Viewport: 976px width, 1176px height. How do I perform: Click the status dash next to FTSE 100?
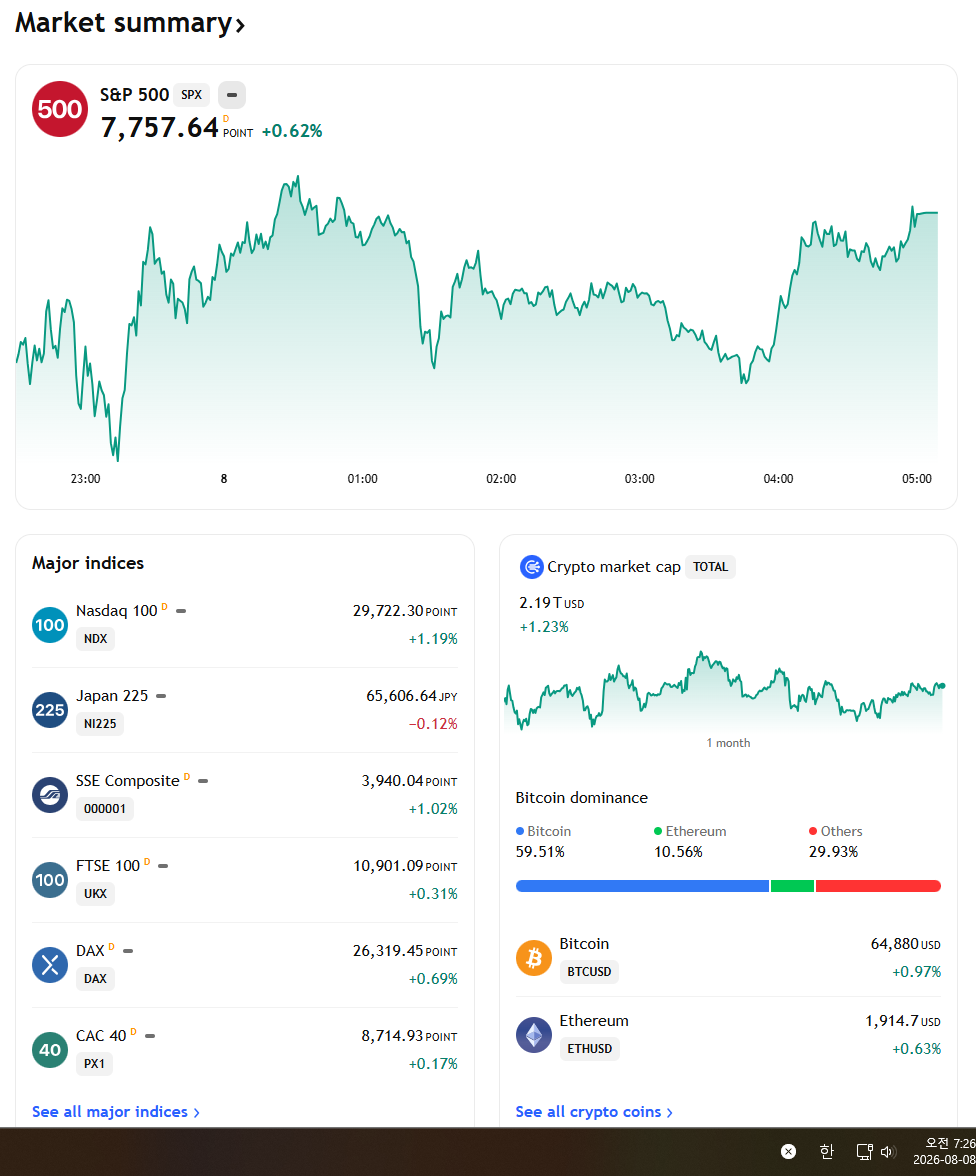[163, 866]
